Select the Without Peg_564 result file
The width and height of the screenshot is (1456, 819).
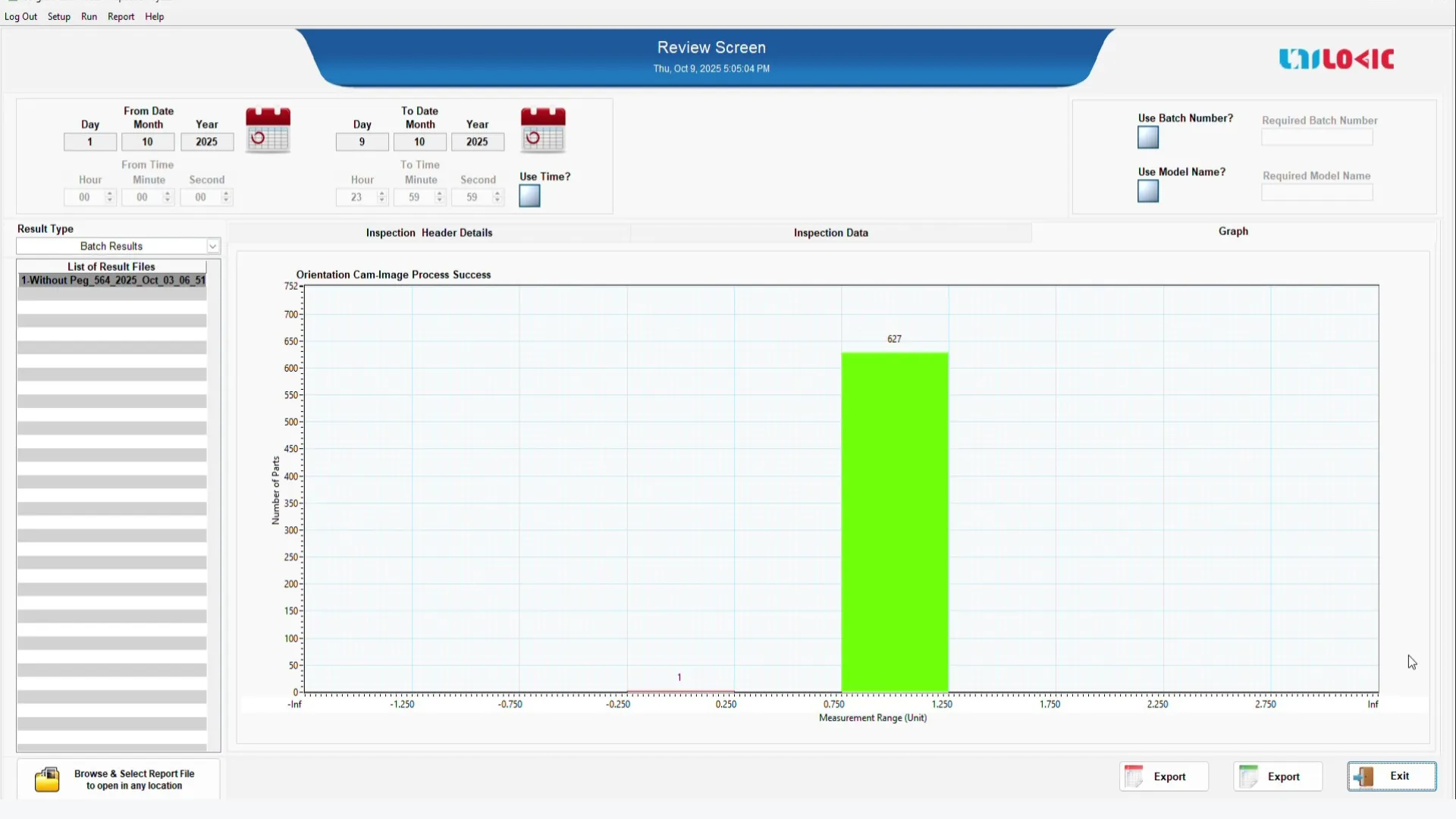(112, 281)
